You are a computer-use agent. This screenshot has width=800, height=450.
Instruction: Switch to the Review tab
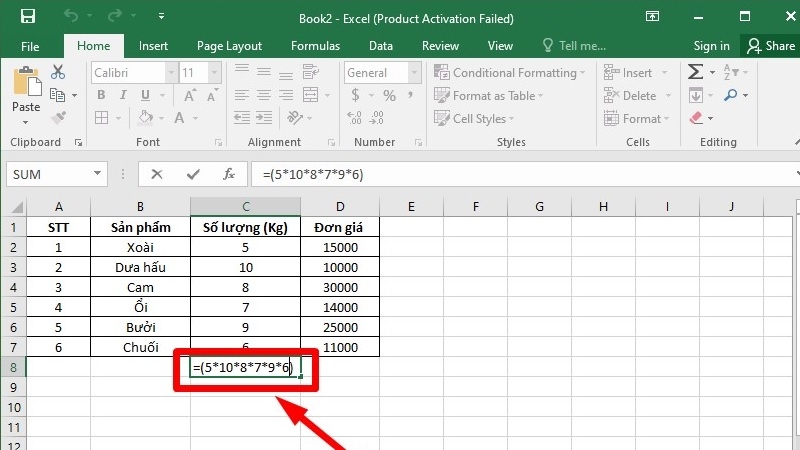440,46
